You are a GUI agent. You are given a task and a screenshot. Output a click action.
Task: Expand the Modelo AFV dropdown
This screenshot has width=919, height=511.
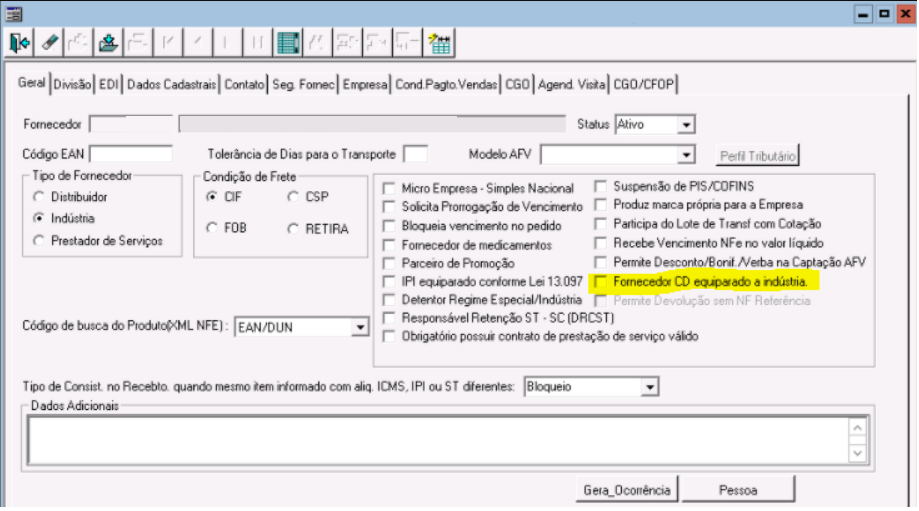tap(686, 155)
